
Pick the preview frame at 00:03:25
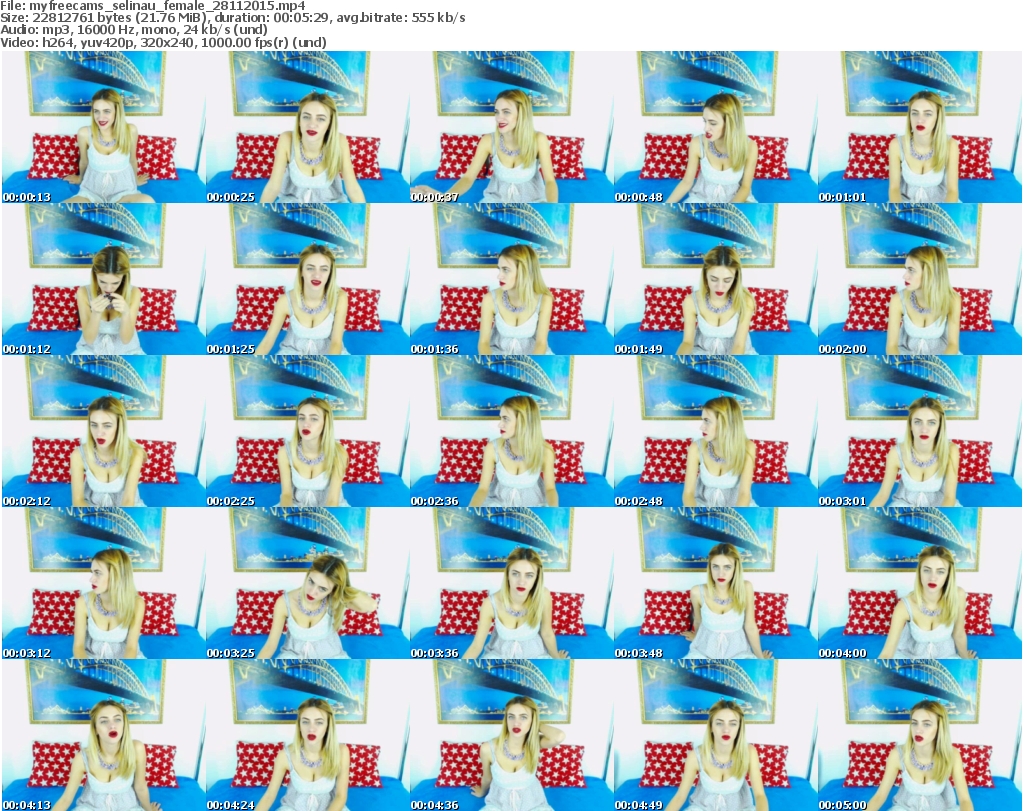click(x=308, y=583)
